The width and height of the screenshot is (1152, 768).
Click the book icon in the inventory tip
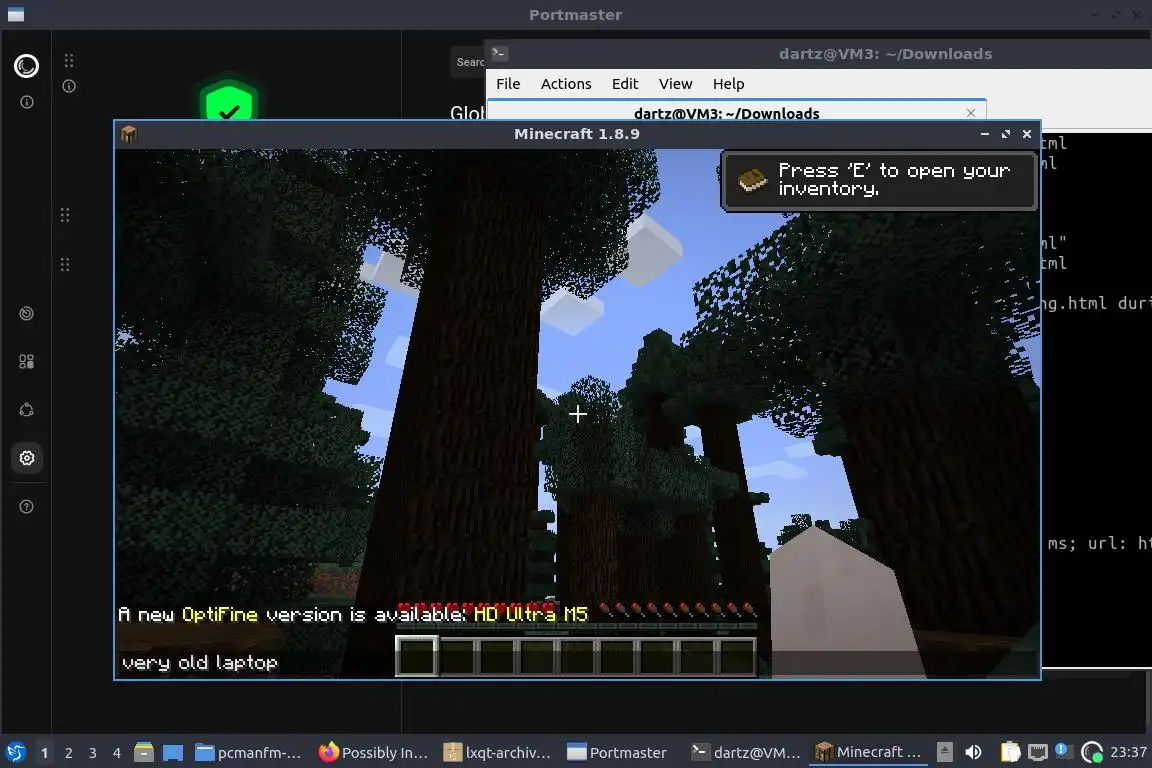tap(752, 180)
